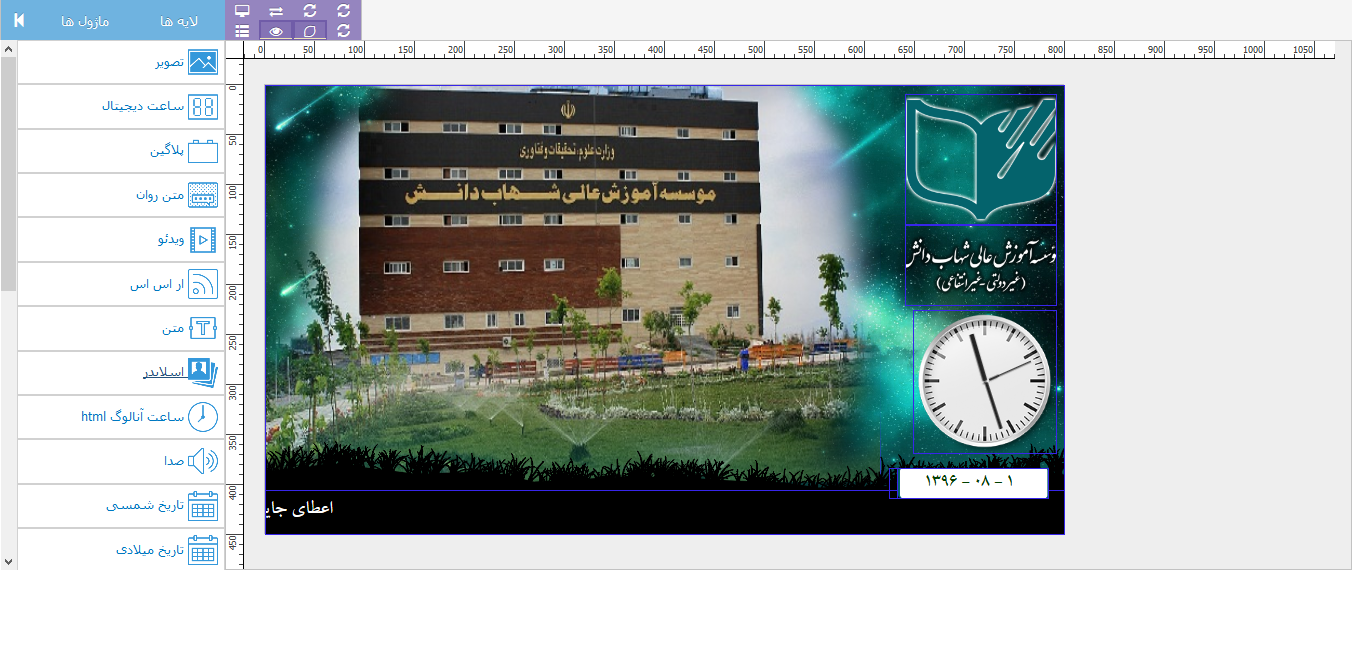
Task: Add the scrolling text (متن روان) module
Action: coord(121,195)
